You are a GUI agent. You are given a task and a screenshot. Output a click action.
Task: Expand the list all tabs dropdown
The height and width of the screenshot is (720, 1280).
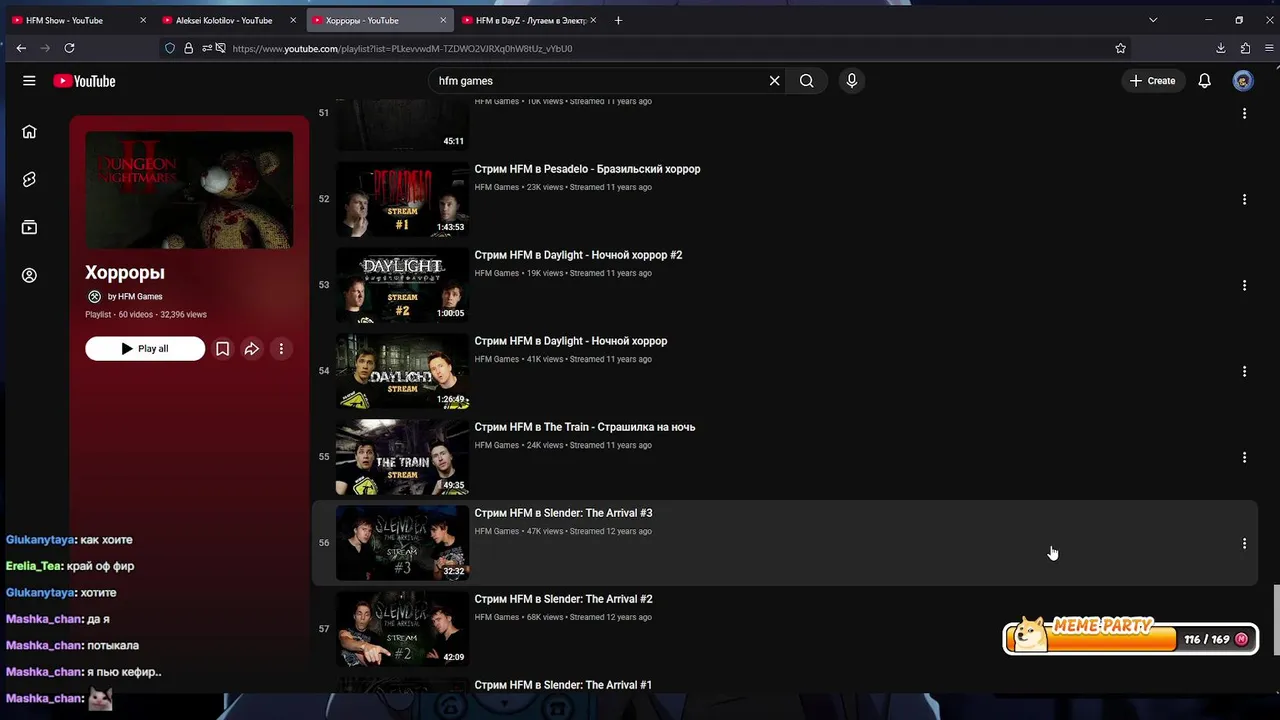tap(1152, 20)
